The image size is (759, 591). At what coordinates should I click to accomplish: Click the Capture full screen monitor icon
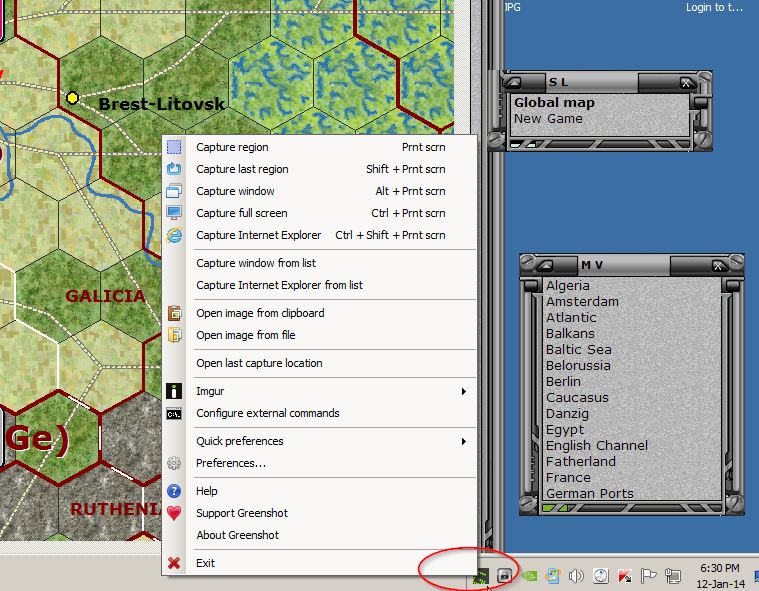[174, 213]
